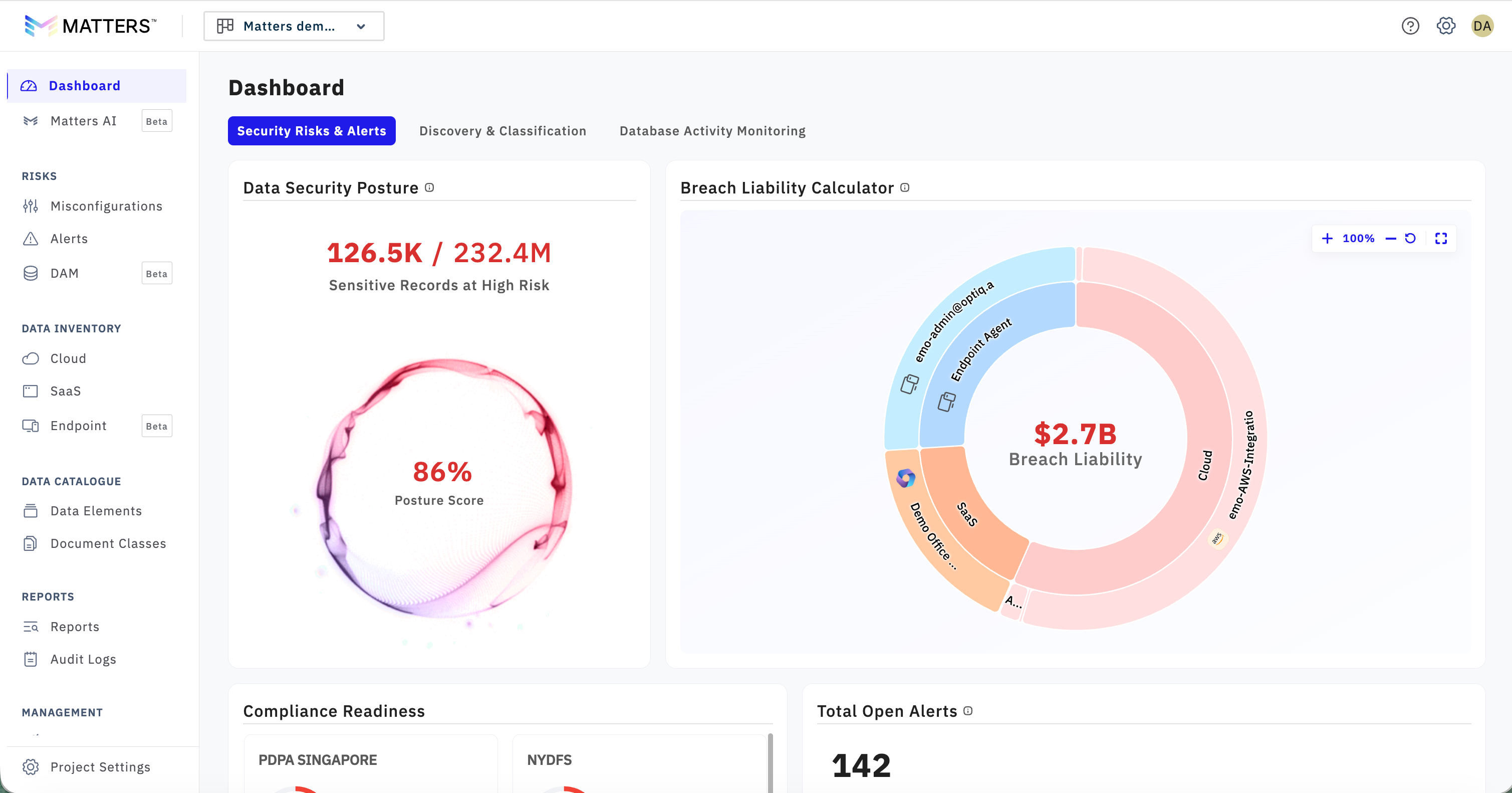Viewport: 1512px width, 793px height.
Task: Show info for Breach Liability Calculator
Action: coord(904,187)
